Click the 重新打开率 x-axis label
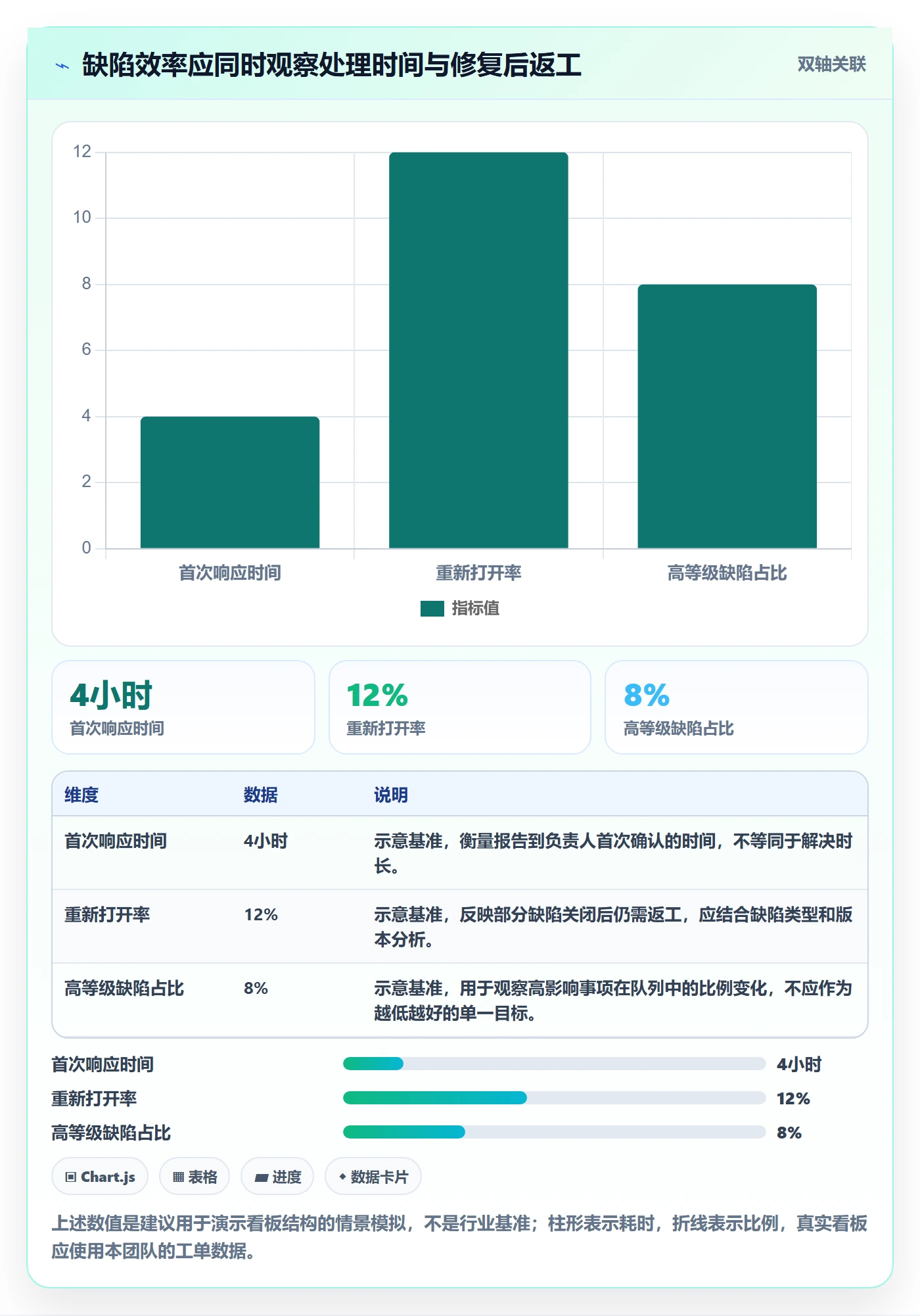The image size is (920, 1316). click(x=478, y=573)
